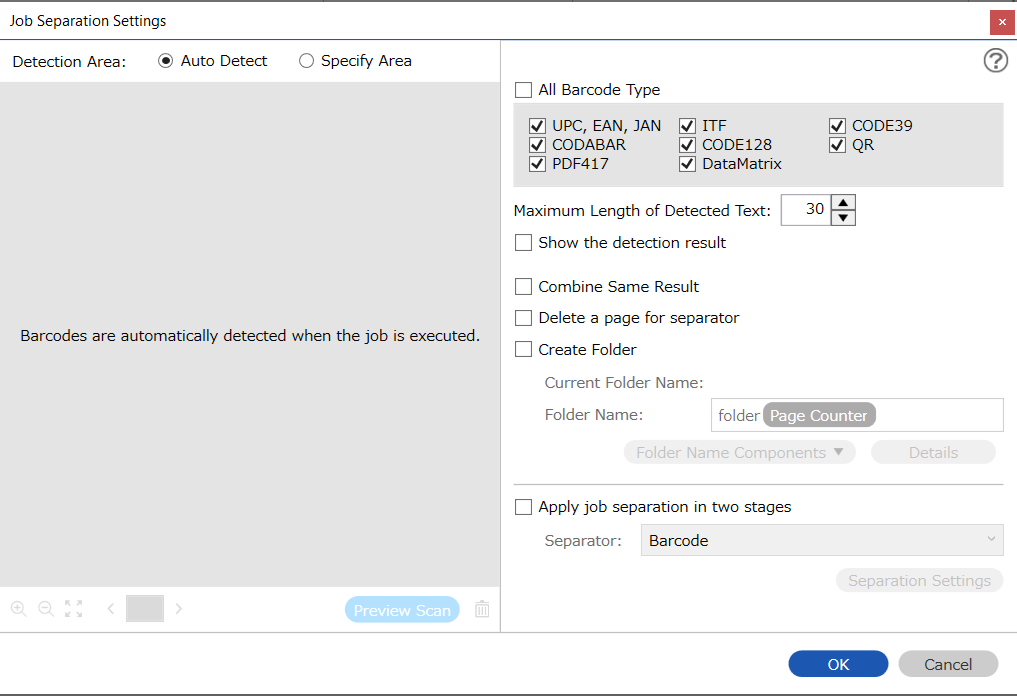The height and width of the screenshot is (696, 1017).
Task: Click the Folder Name input field
Action: tap(857, 415)
